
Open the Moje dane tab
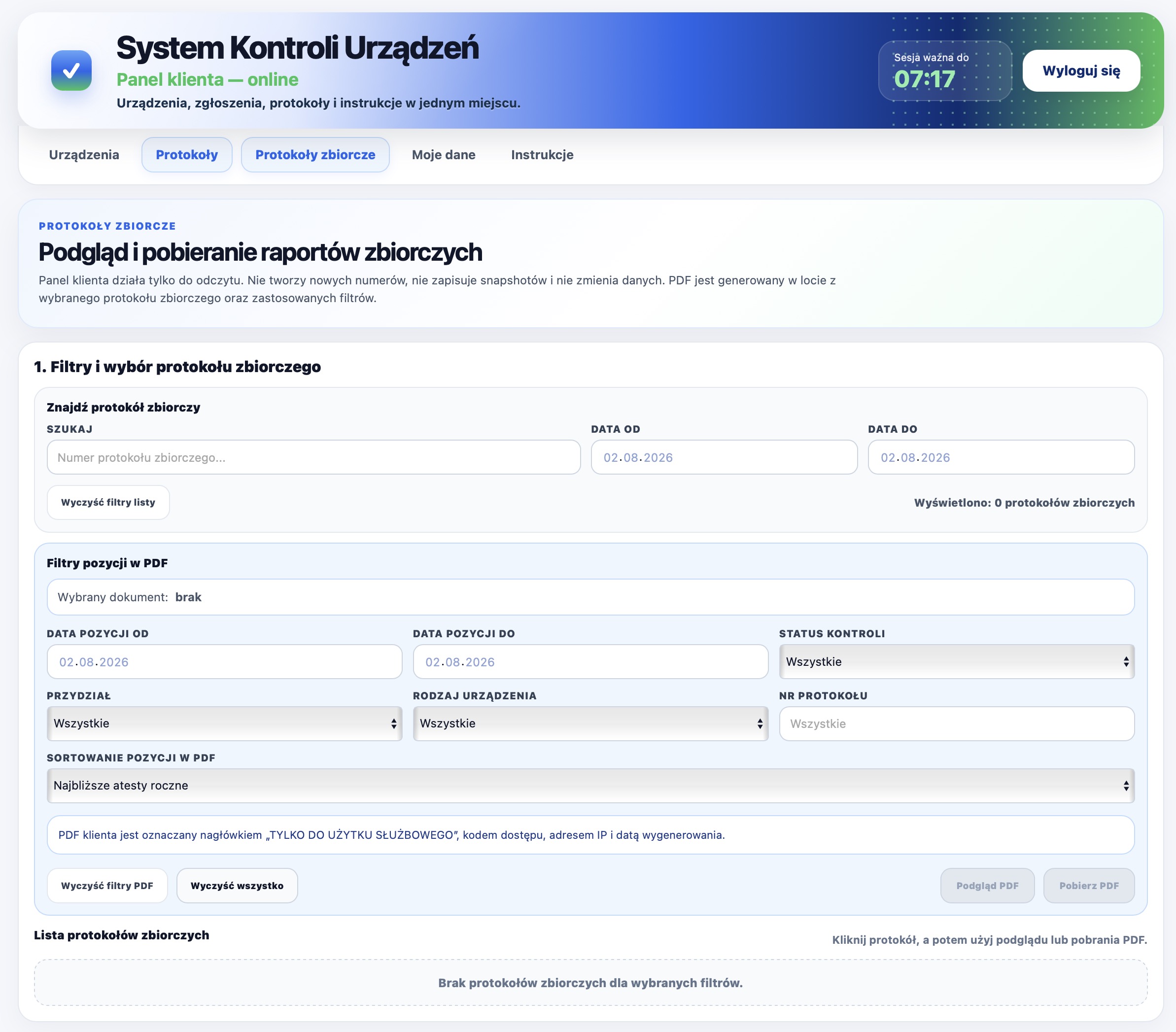[x=444, y=155]
